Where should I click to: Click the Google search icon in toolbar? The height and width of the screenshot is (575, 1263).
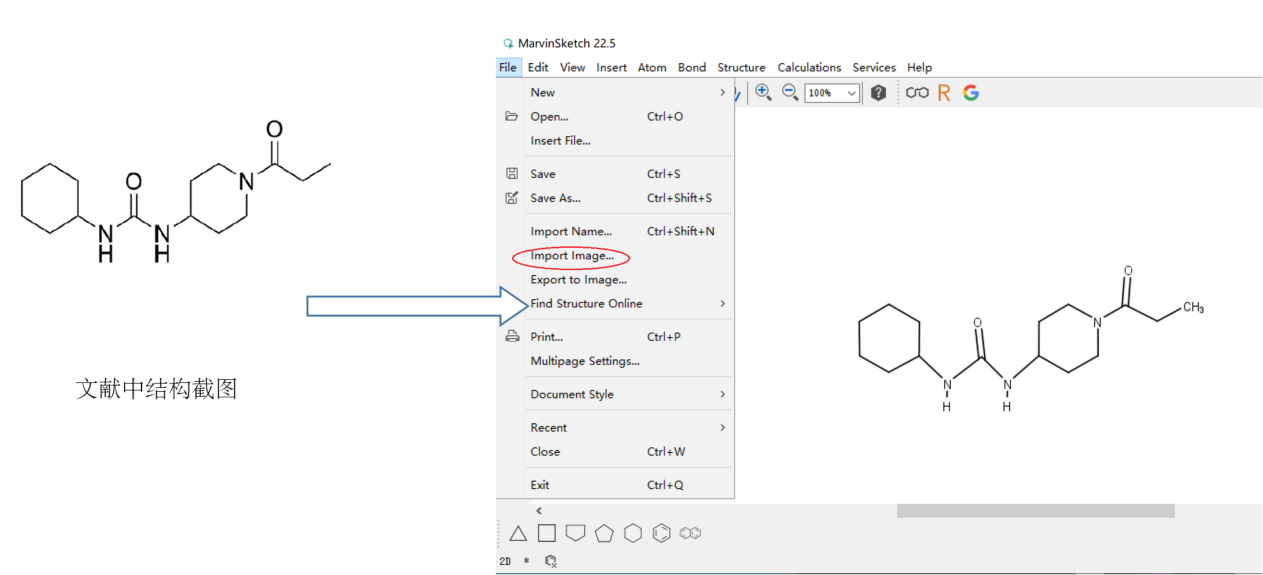[x=970, y=93]
